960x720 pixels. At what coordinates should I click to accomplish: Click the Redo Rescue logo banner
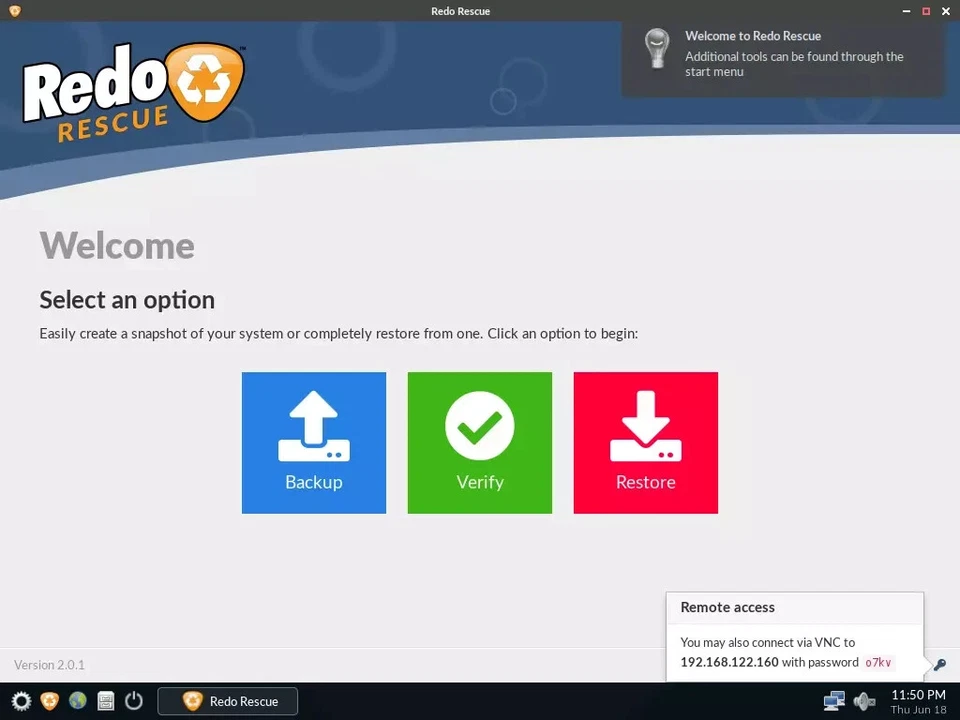pyautogui.click(x=130, y=90)
